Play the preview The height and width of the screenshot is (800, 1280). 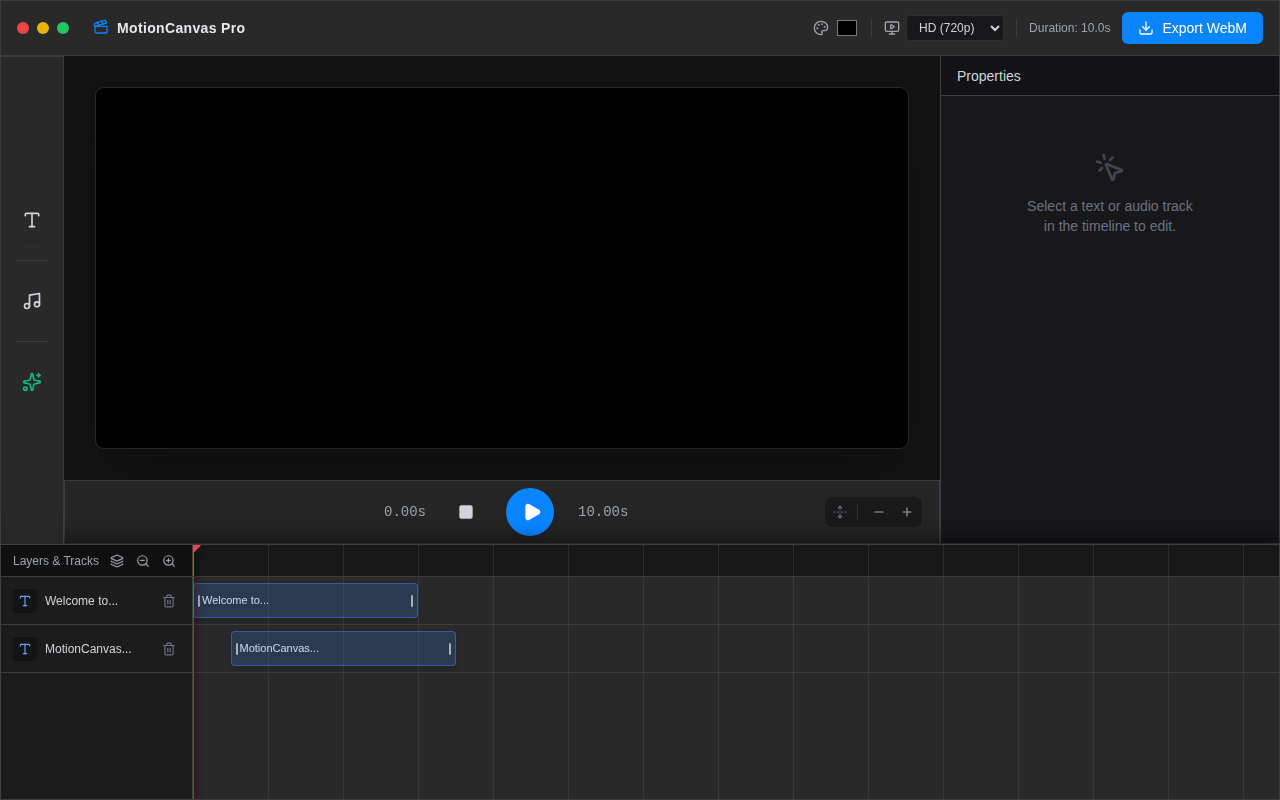(530, 512)
